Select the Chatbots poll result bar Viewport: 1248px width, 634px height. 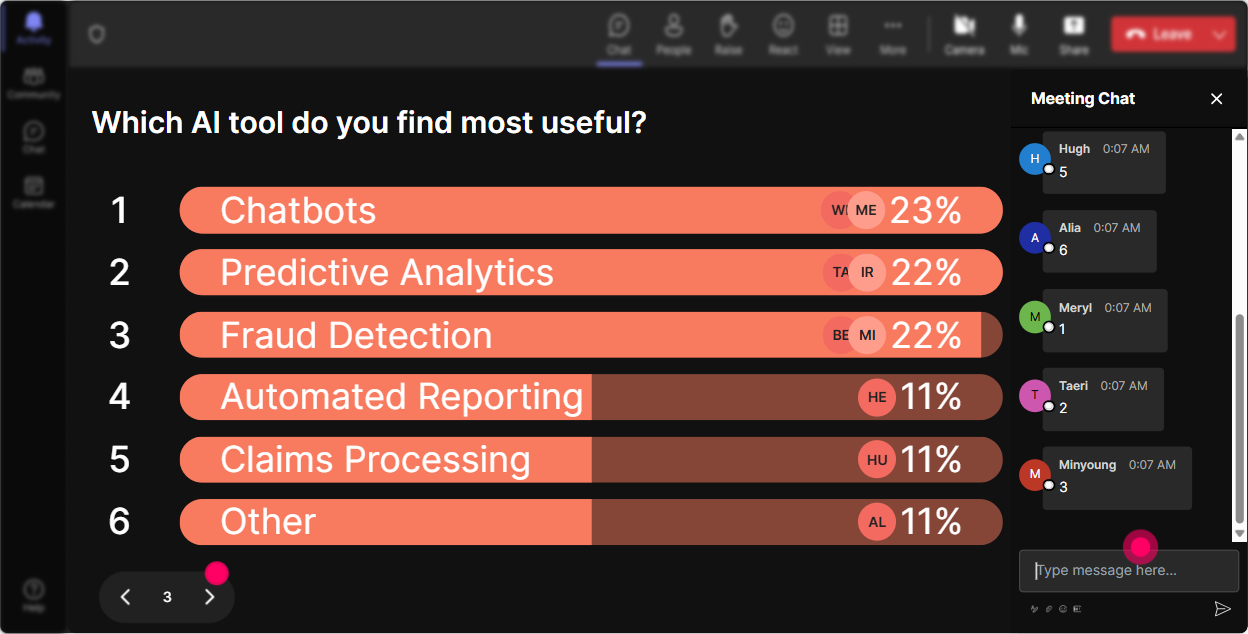pos(591,210)
